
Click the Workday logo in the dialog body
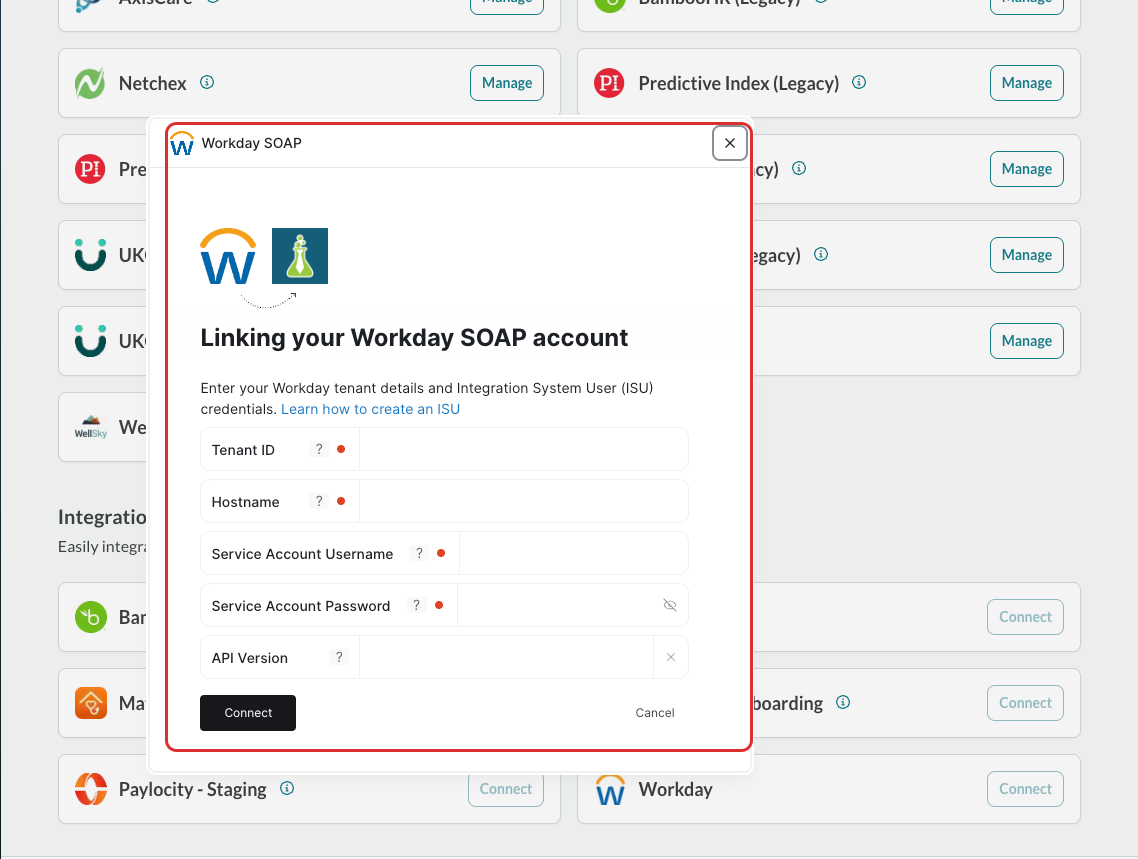[228, 256]
